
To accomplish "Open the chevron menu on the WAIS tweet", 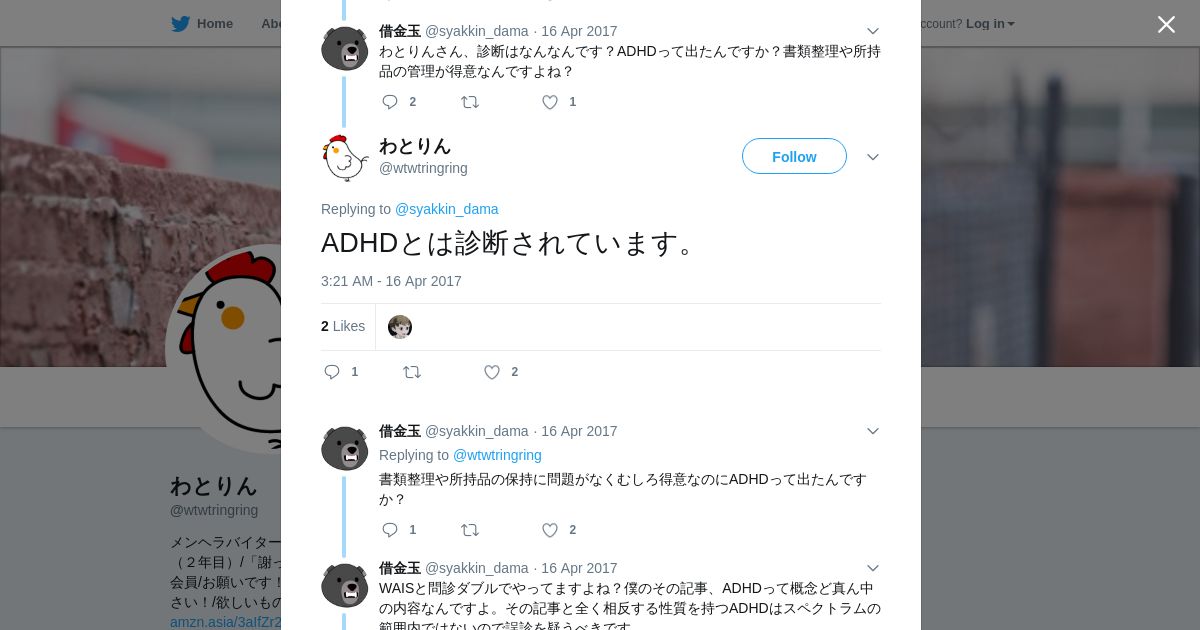I will point(872,568).
